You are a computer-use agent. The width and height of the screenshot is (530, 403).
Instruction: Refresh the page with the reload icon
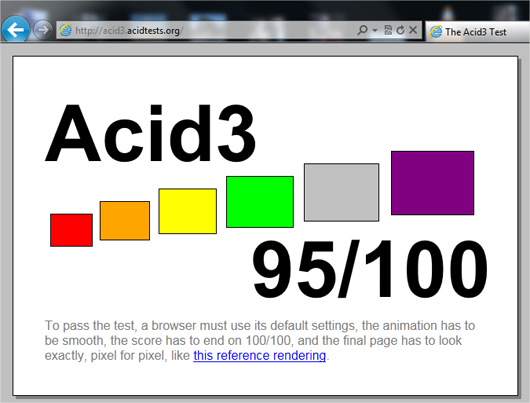pyautogui.click(x=400, y=30)
